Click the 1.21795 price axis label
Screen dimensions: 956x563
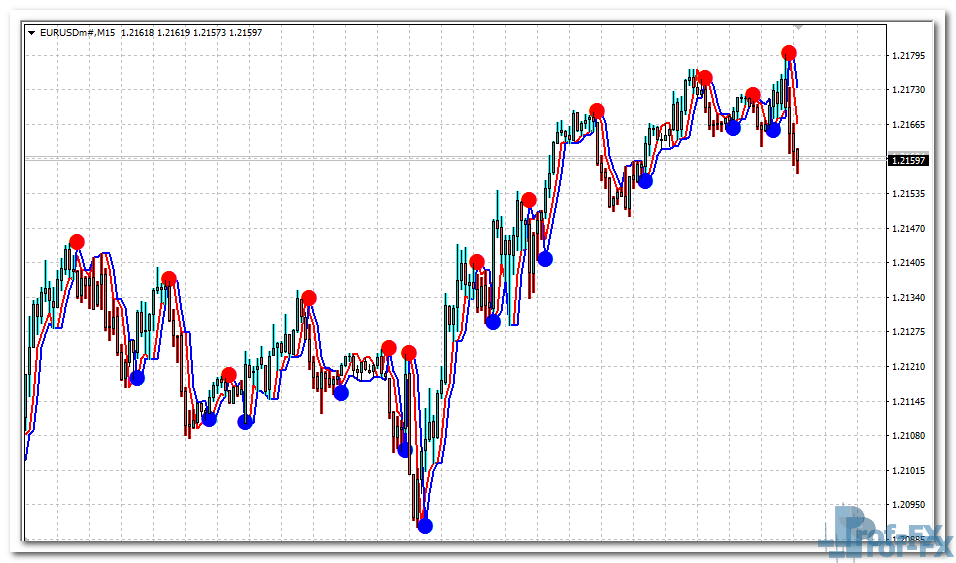point(908,56)
